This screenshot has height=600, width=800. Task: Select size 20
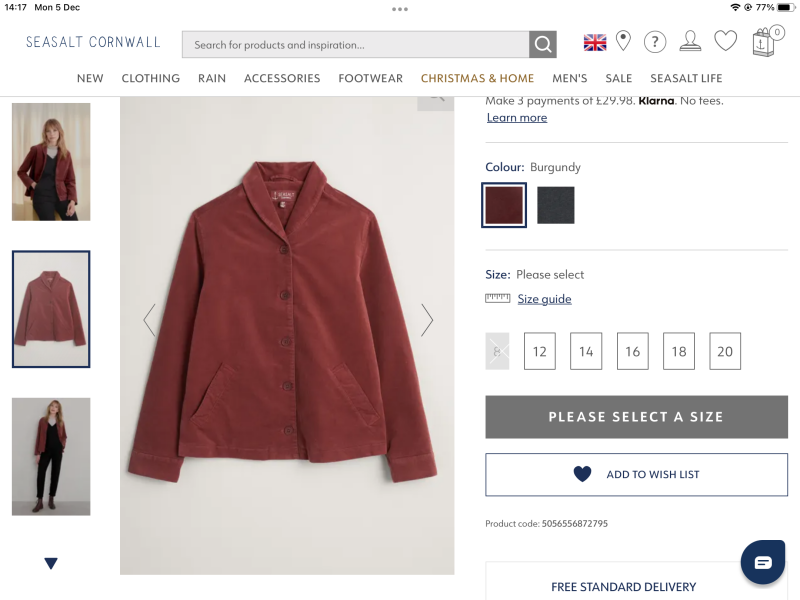coord(725,351)
